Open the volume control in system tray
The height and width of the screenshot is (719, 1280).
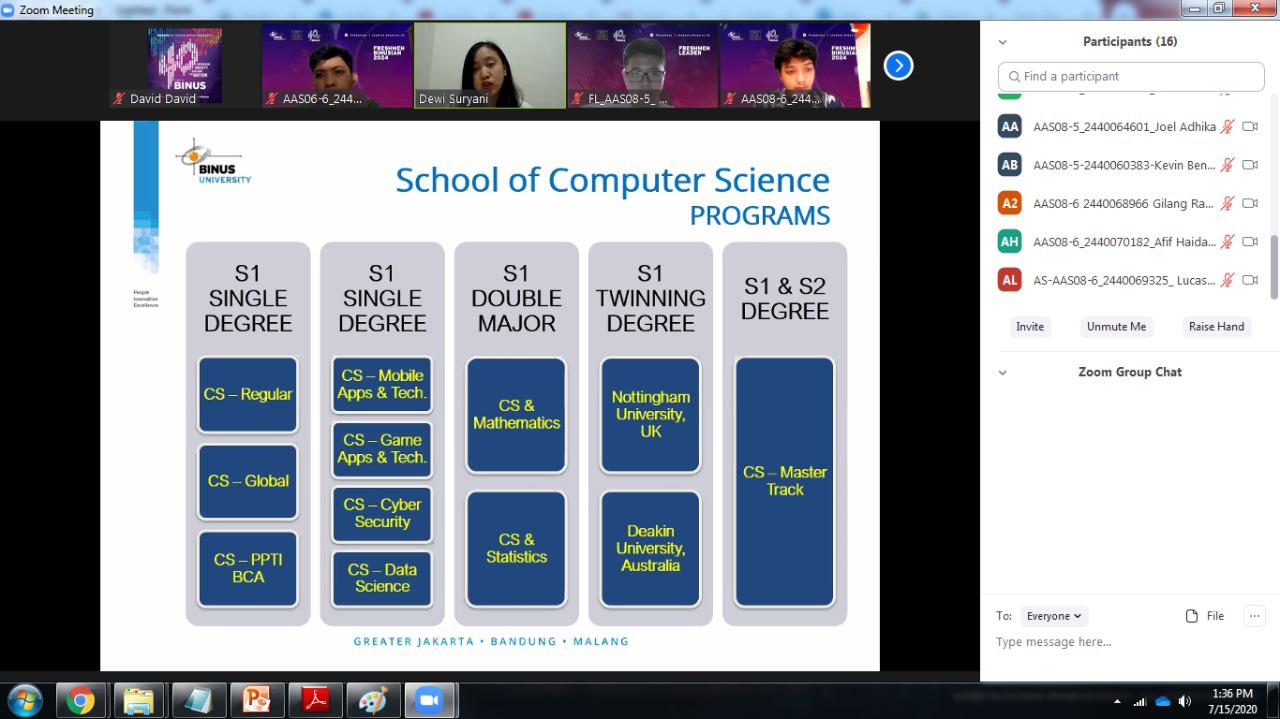click(x=1185, y=701)
